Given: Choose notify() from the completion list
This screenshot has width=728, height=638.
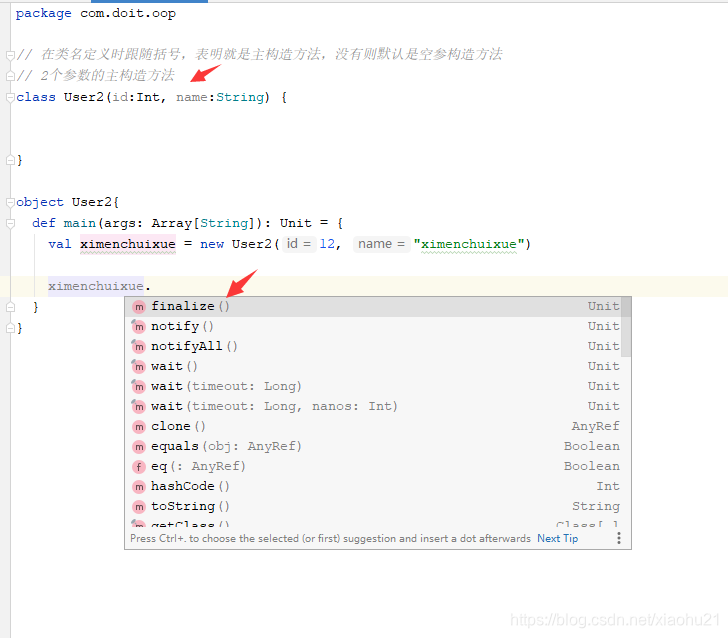Looking at the screenshot, I should click(374, 326).
